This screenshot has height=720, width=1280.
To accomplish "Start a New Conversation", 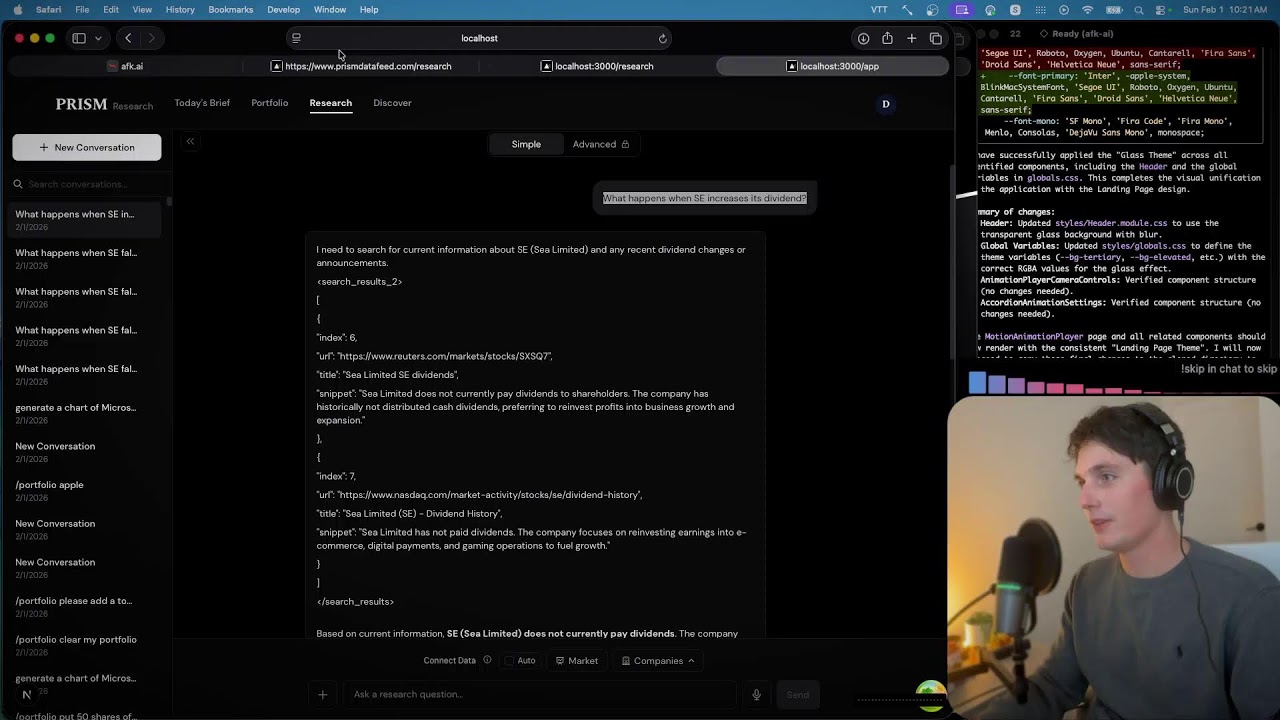I will pyautogui.click(x=87, y=147).
